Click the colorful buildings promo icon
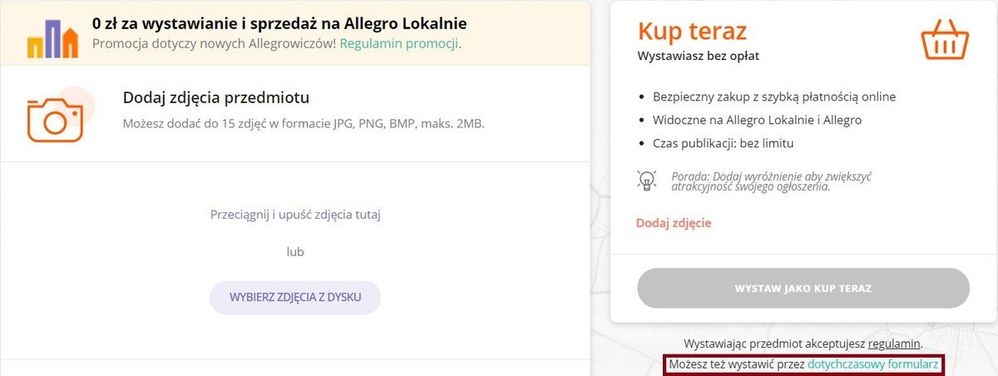Screen dimensions: 998x376 click(x=52, y=39)
